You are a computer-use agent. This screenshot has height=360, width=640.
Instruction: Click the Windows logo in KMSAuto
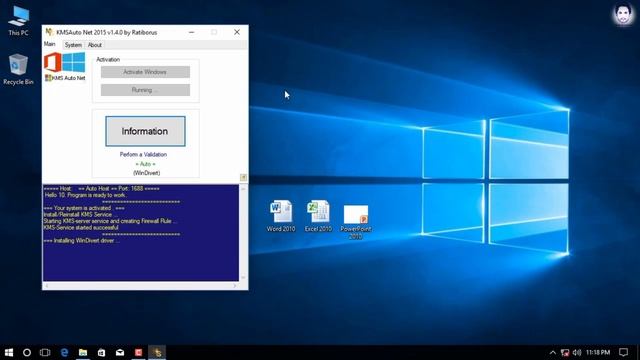click(x=74, y=62)
